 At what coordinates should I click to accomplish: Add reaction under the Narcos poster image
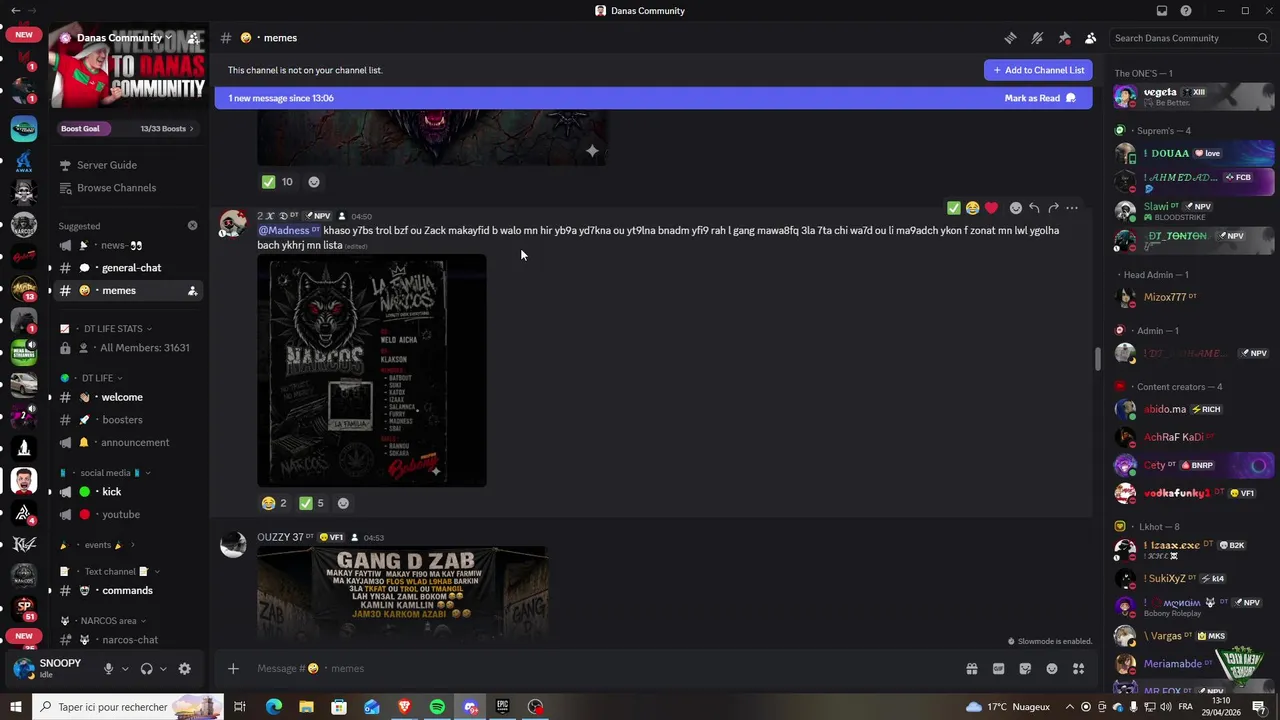(x=343, y=503)
